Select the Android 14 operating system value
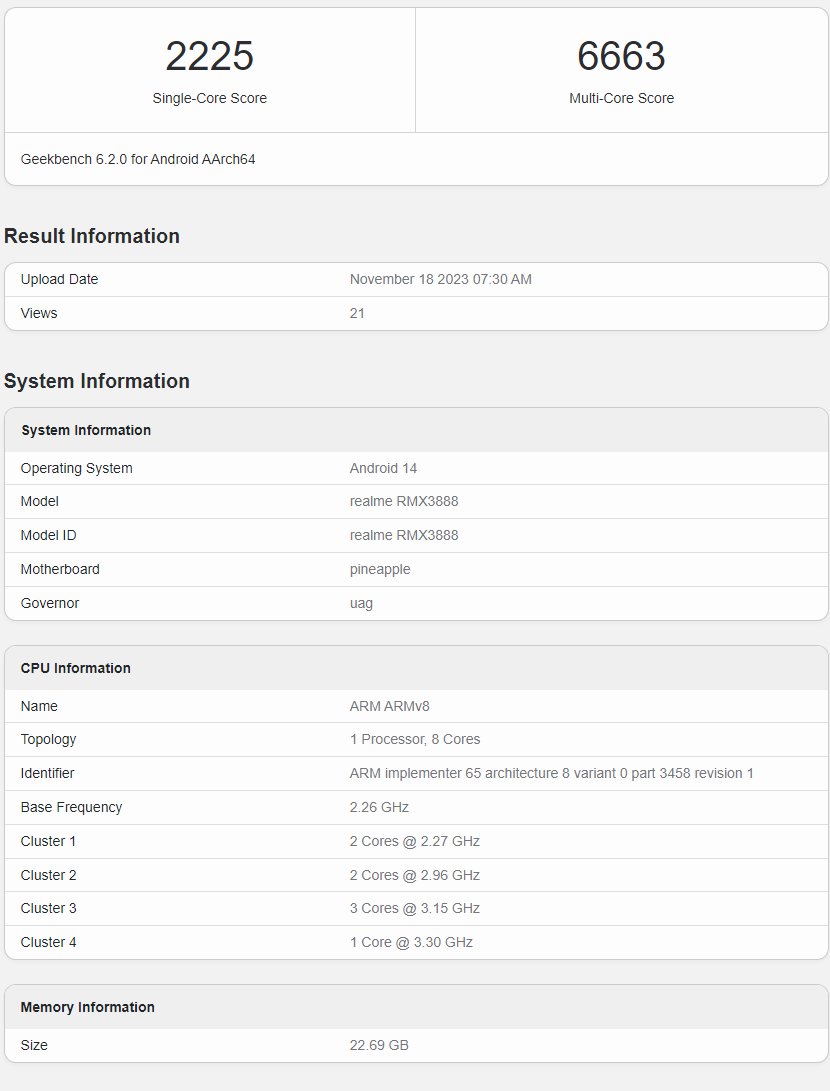 (383, 468)
